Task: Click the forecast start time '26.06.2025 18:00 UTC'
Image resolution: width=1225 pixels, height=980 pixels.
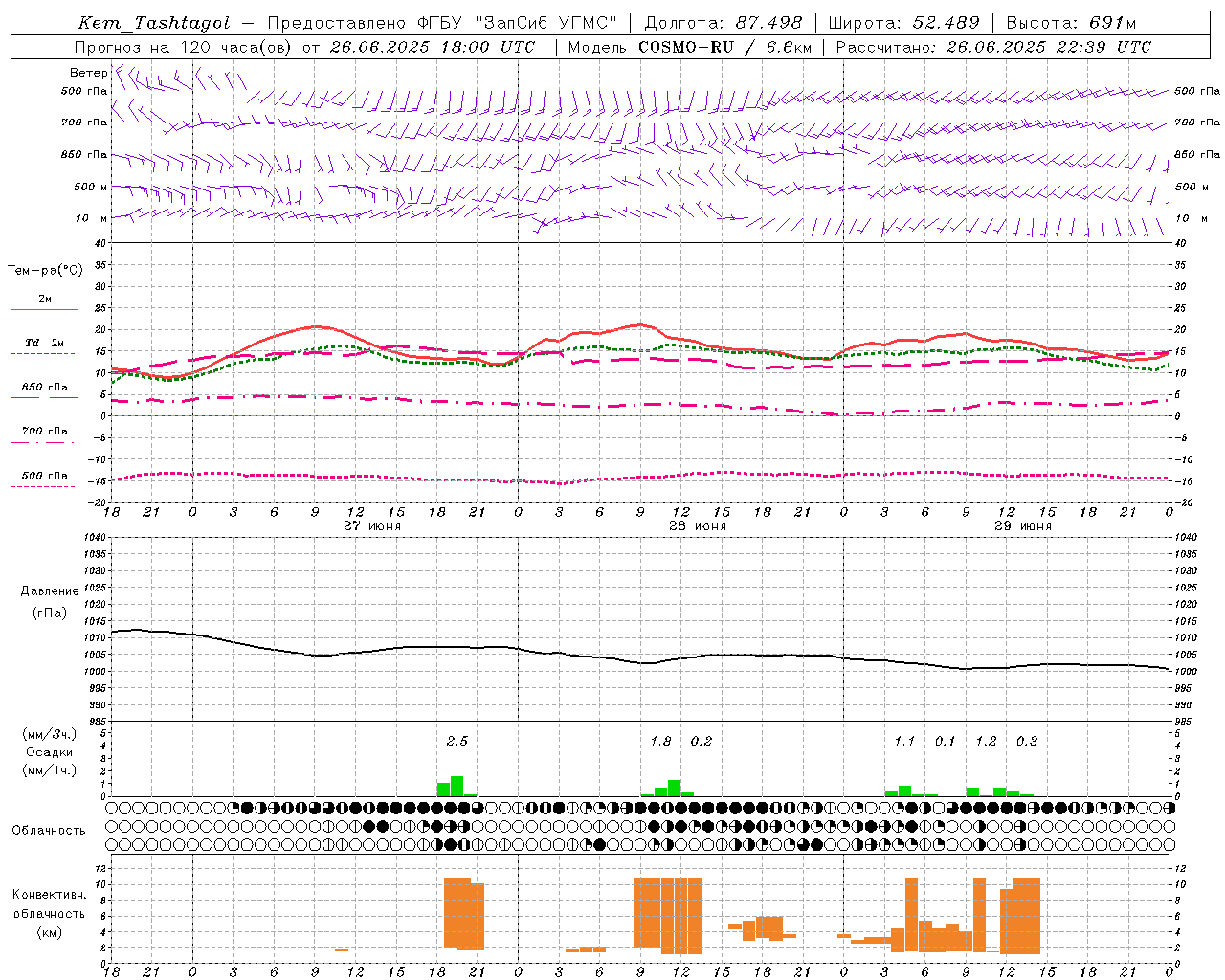Action: click(x=432, y=47)
